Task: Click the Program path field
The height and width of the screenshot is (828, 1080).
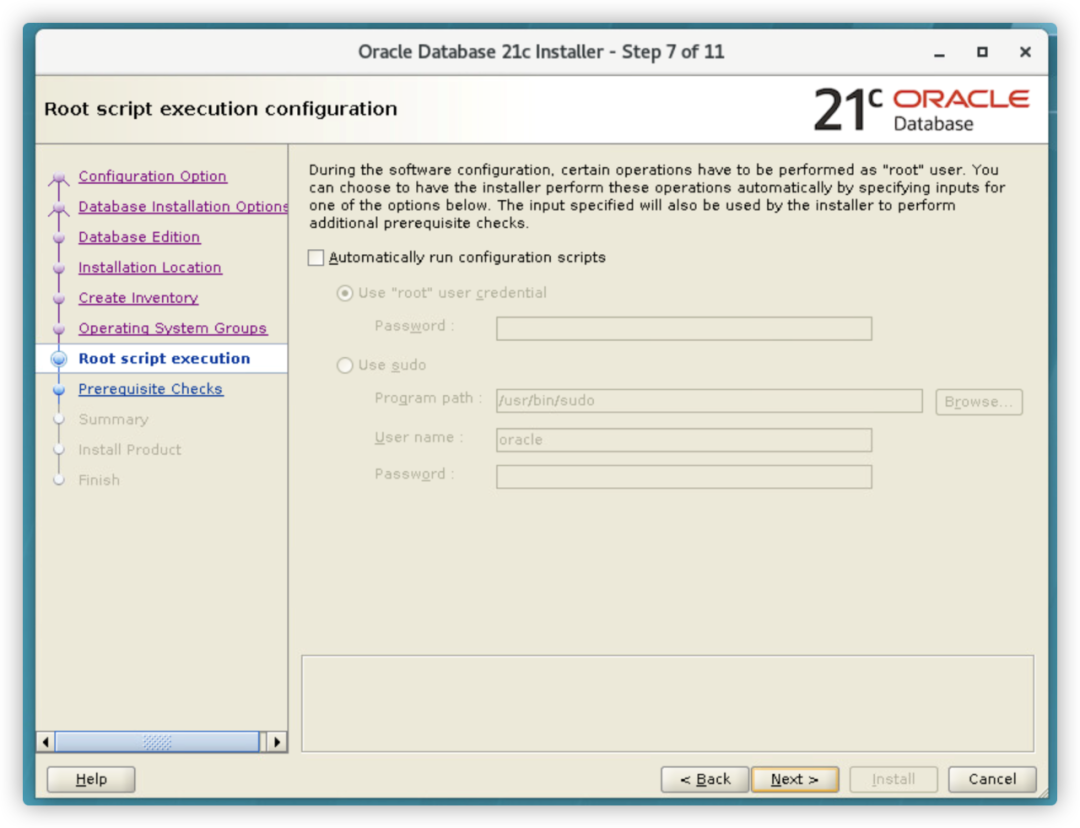Action: [709, 401]
